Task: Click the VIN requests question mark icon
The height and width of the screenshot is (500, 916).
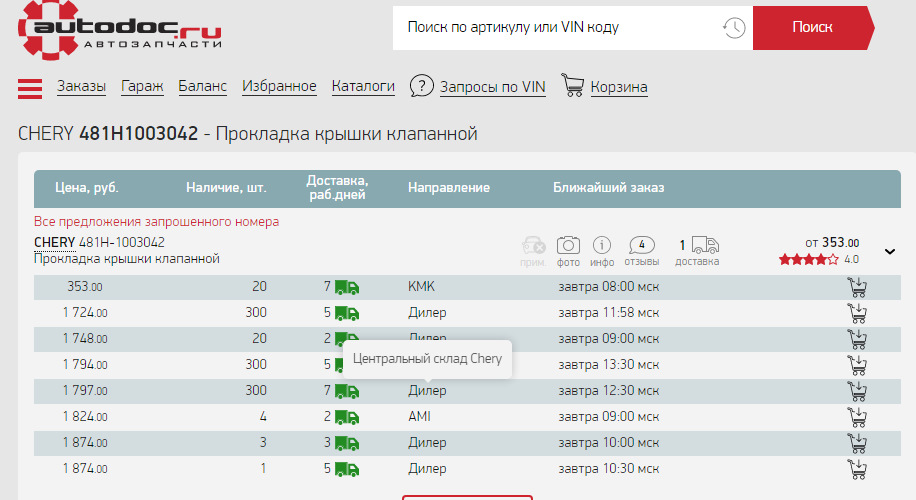Action: (x=421, y=86)
